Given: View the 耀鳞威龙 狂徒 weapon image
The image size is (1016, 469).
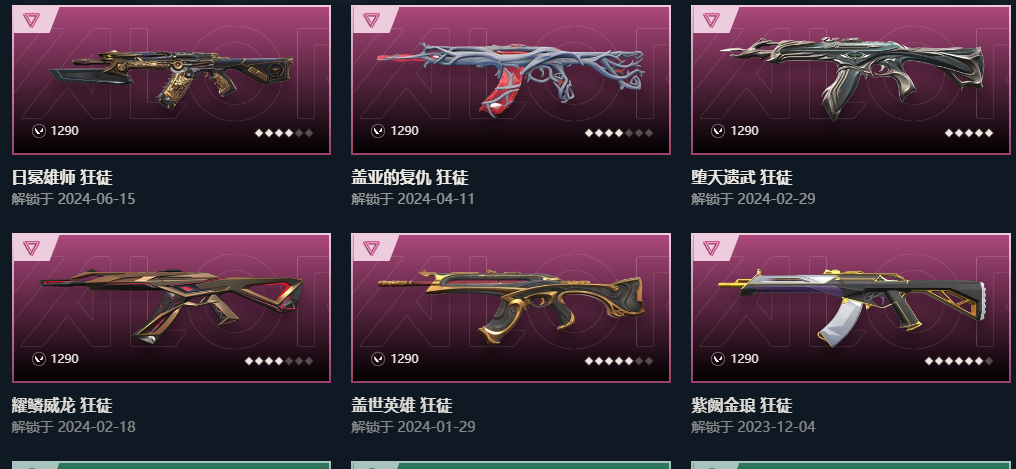Looking at the screenshot, I should (x=172, y=308).
